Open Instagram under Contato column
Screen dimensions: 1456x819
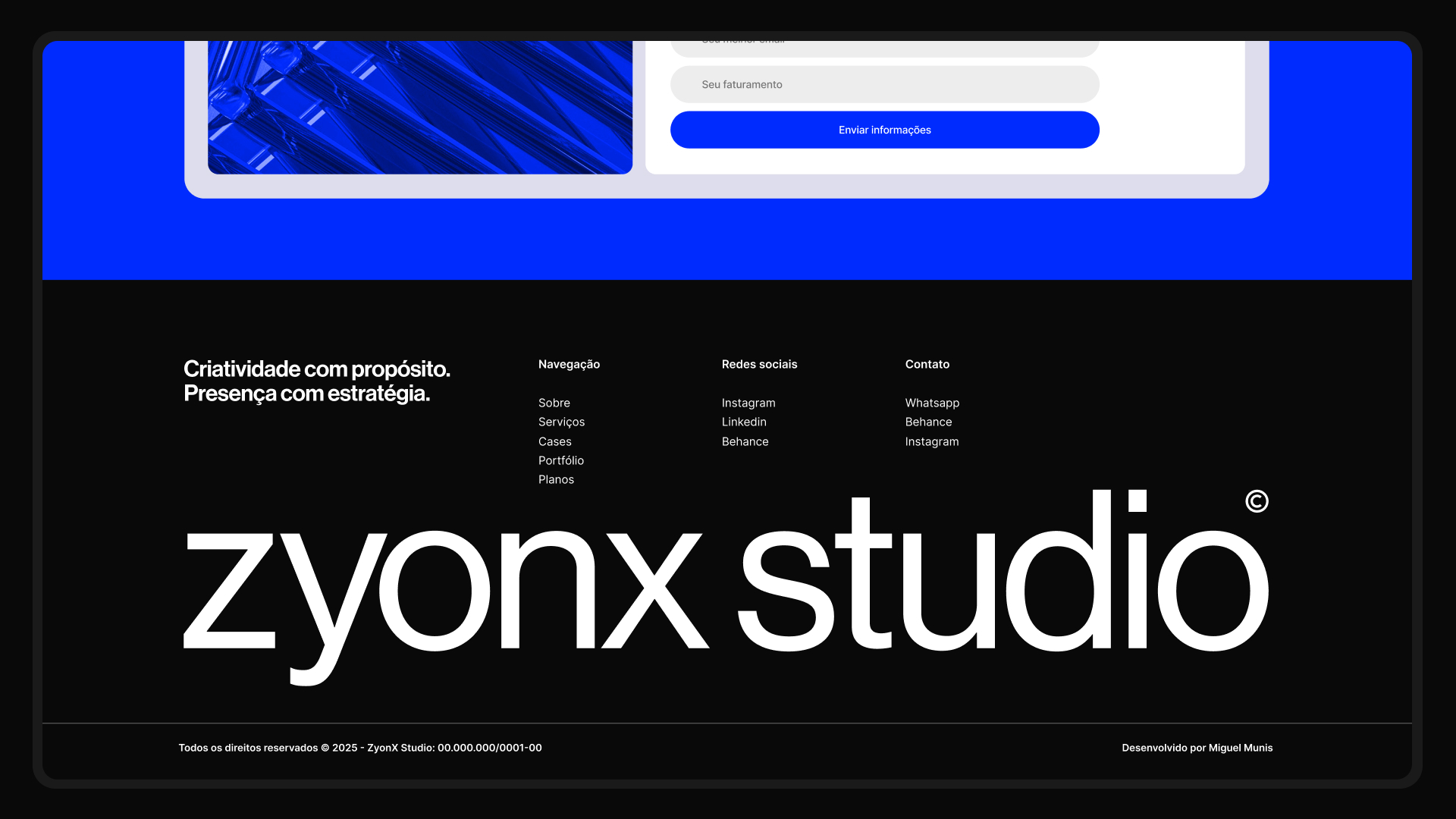click(x=931, y=441)
